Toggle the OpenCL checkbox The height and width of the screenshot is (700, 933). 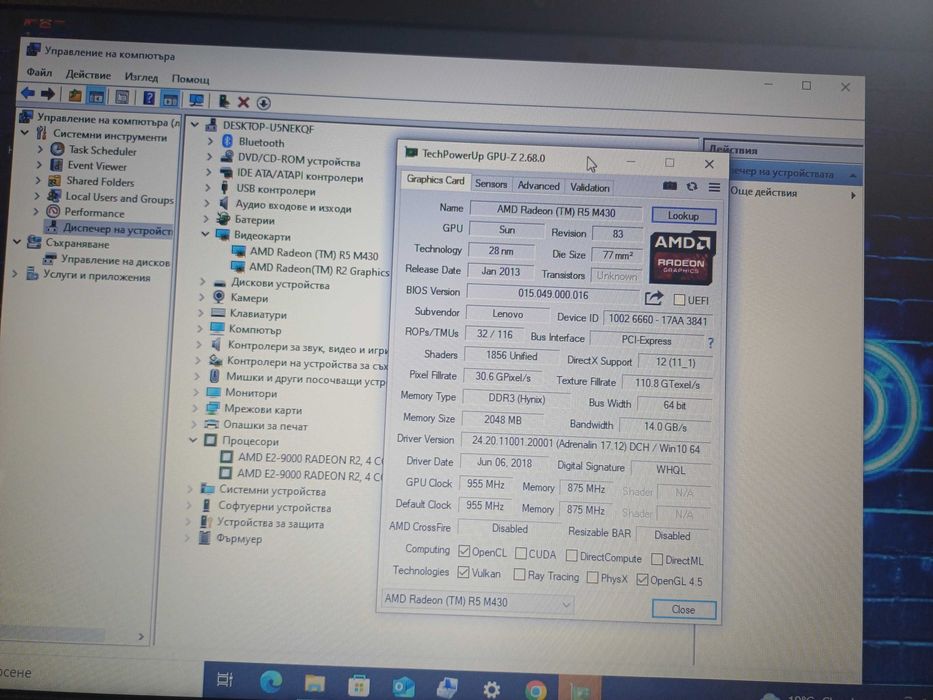464,551
